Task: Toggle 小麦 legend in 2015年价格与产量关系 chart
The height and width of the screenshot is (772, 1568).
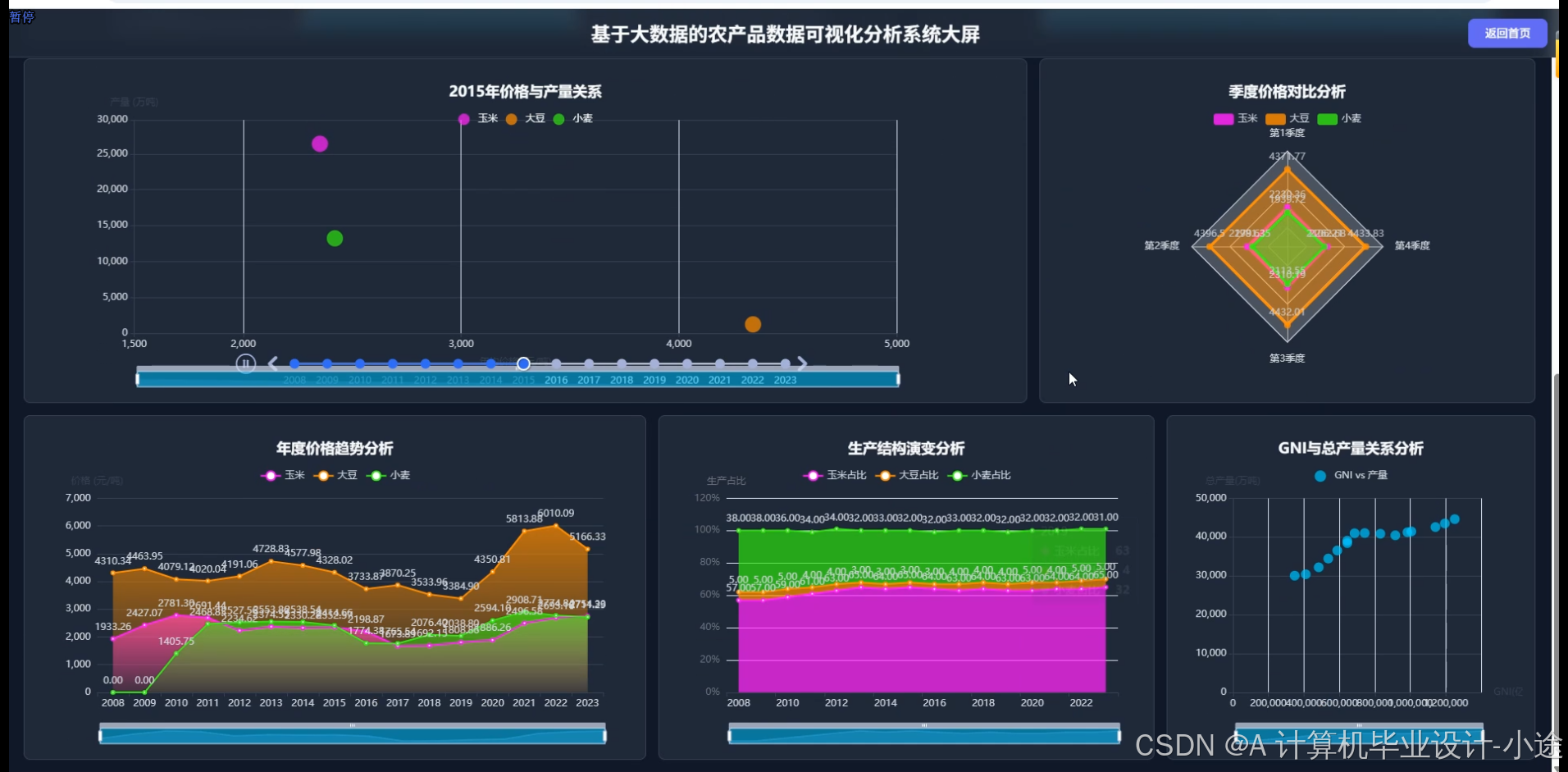Action: (573, 118)
